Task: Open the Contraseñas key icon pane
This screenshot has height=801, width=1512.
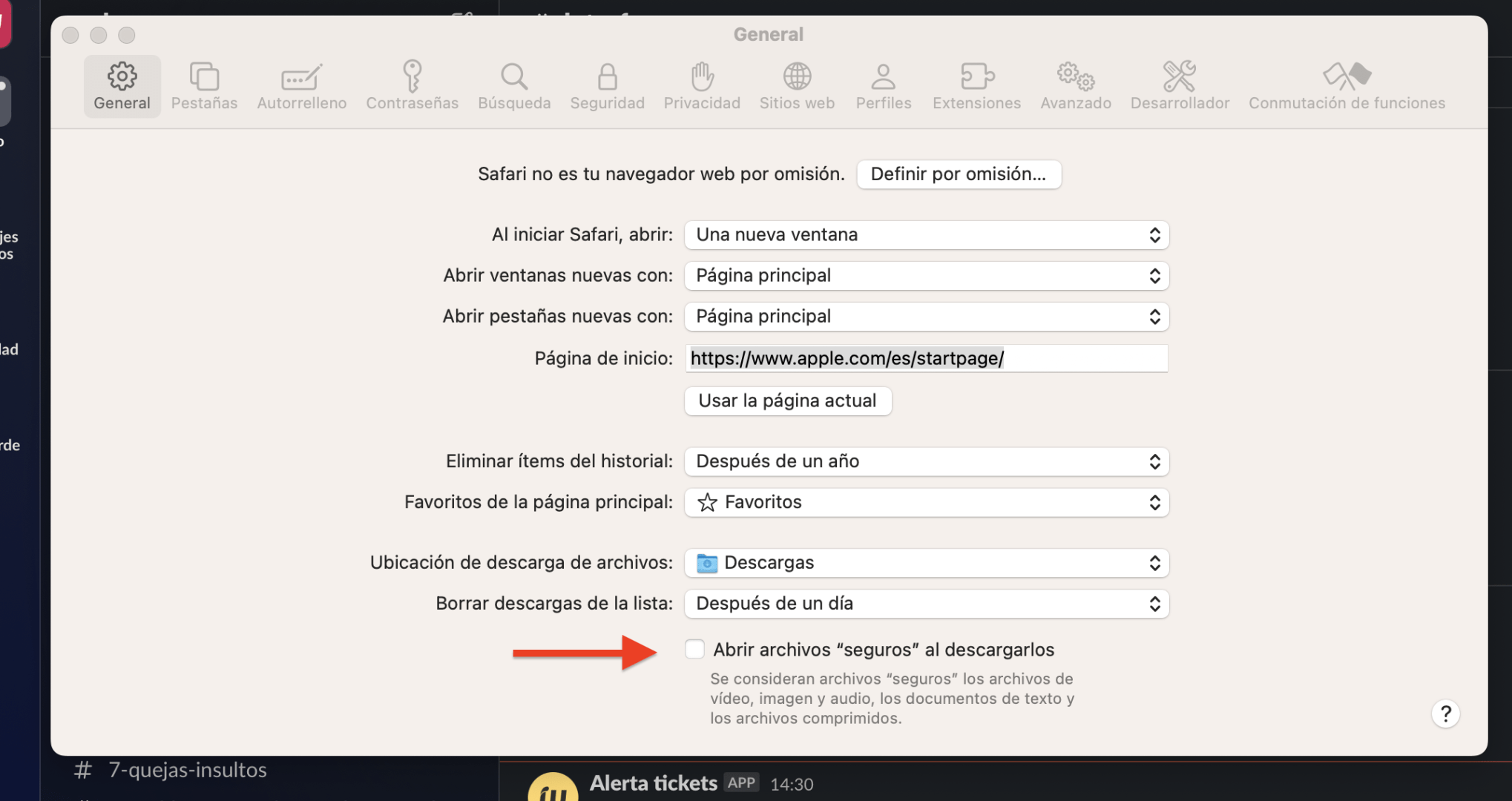Action: (412, 87)
